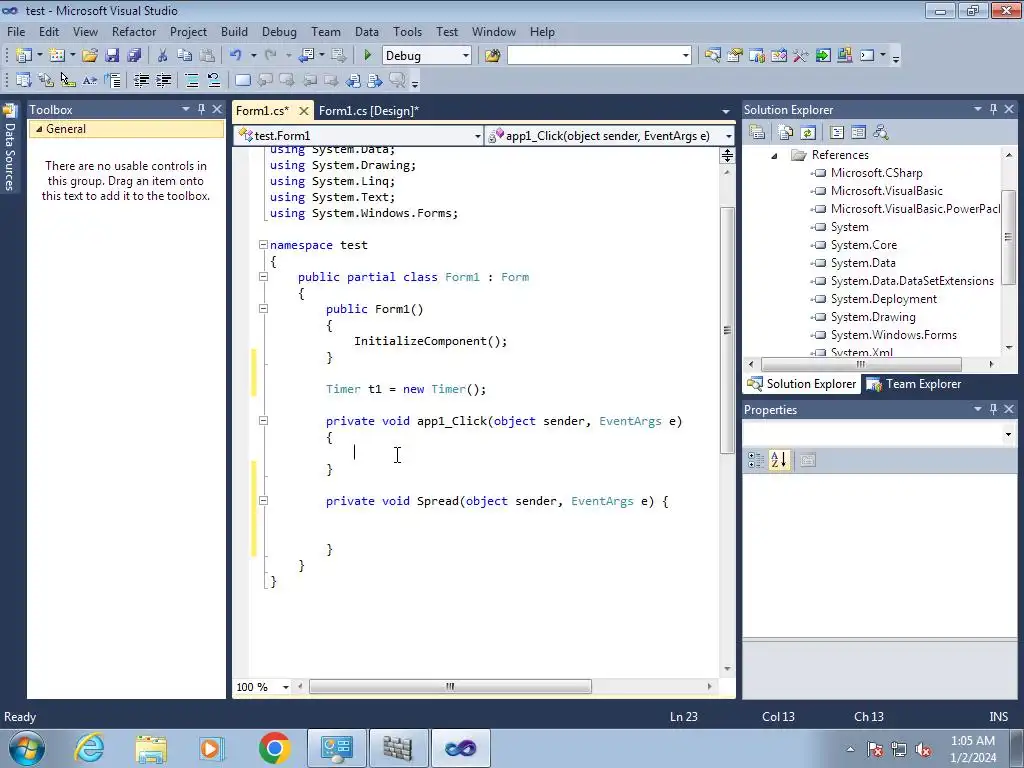Open Internet Explorer from the taskbar
The image size is (1024, 768).
tap(89, 748)
